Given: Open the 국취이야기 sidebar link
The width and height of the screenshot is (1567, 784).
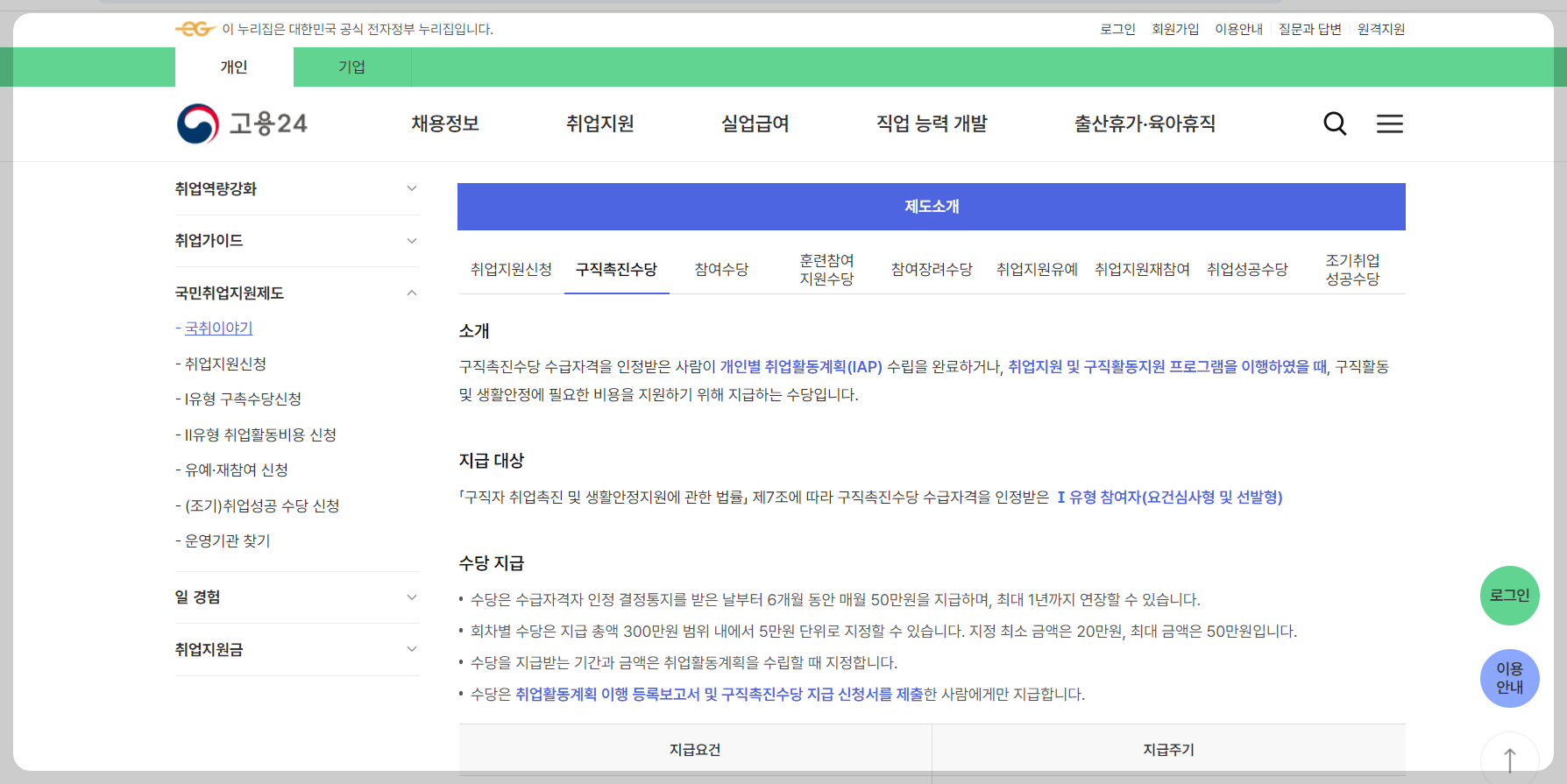Looking at the screenshot, I should click(x=218, y=328).
